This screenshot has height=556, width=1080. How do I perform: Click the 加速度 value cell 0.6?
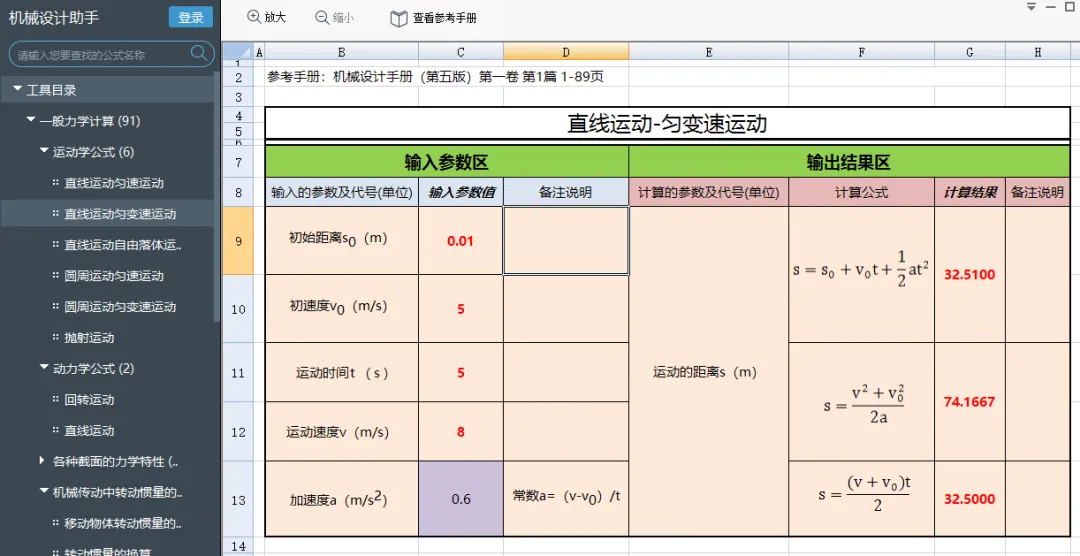[x=461, y=499]
